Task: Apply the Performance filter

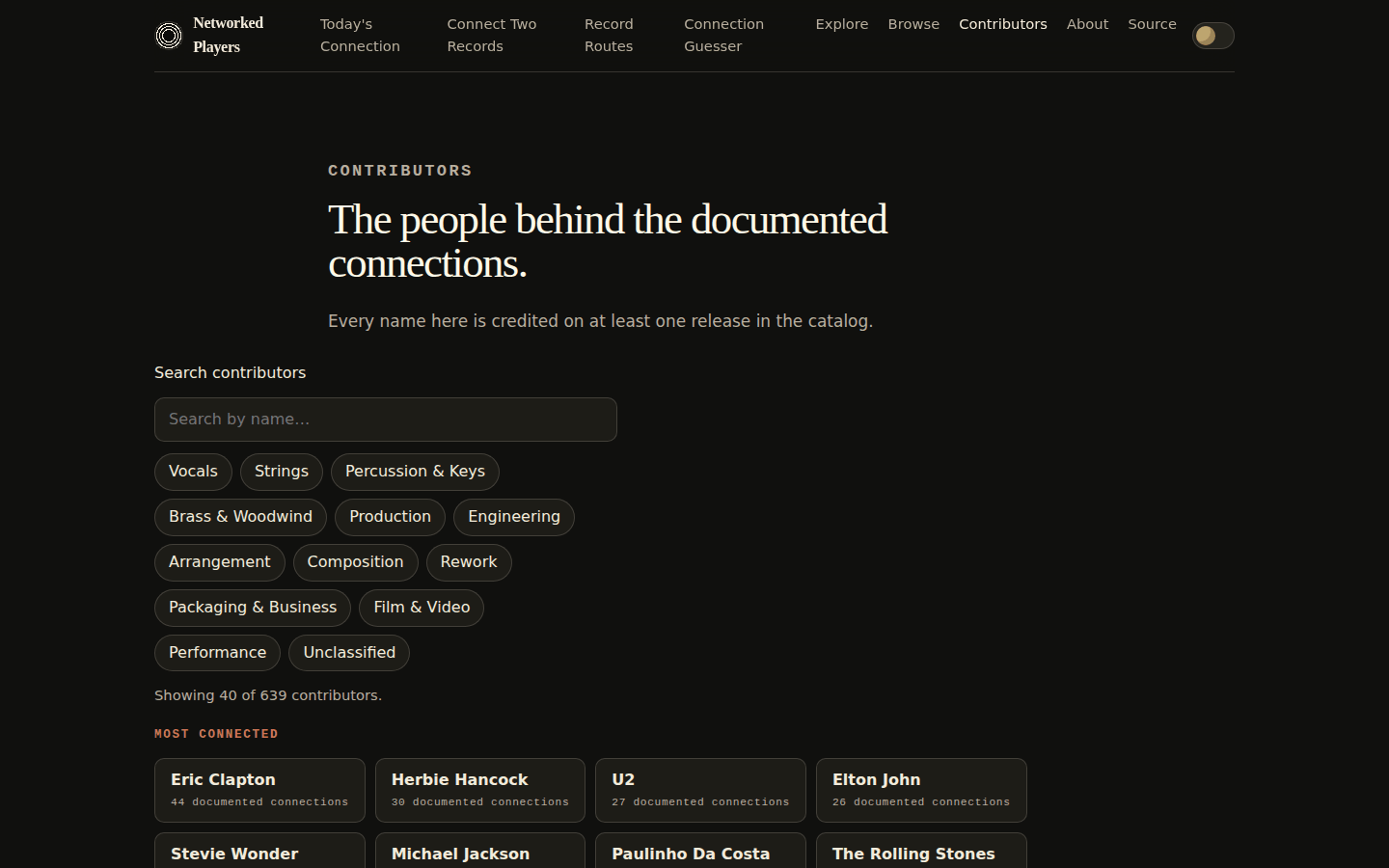Action: click(x=217, y=653)
